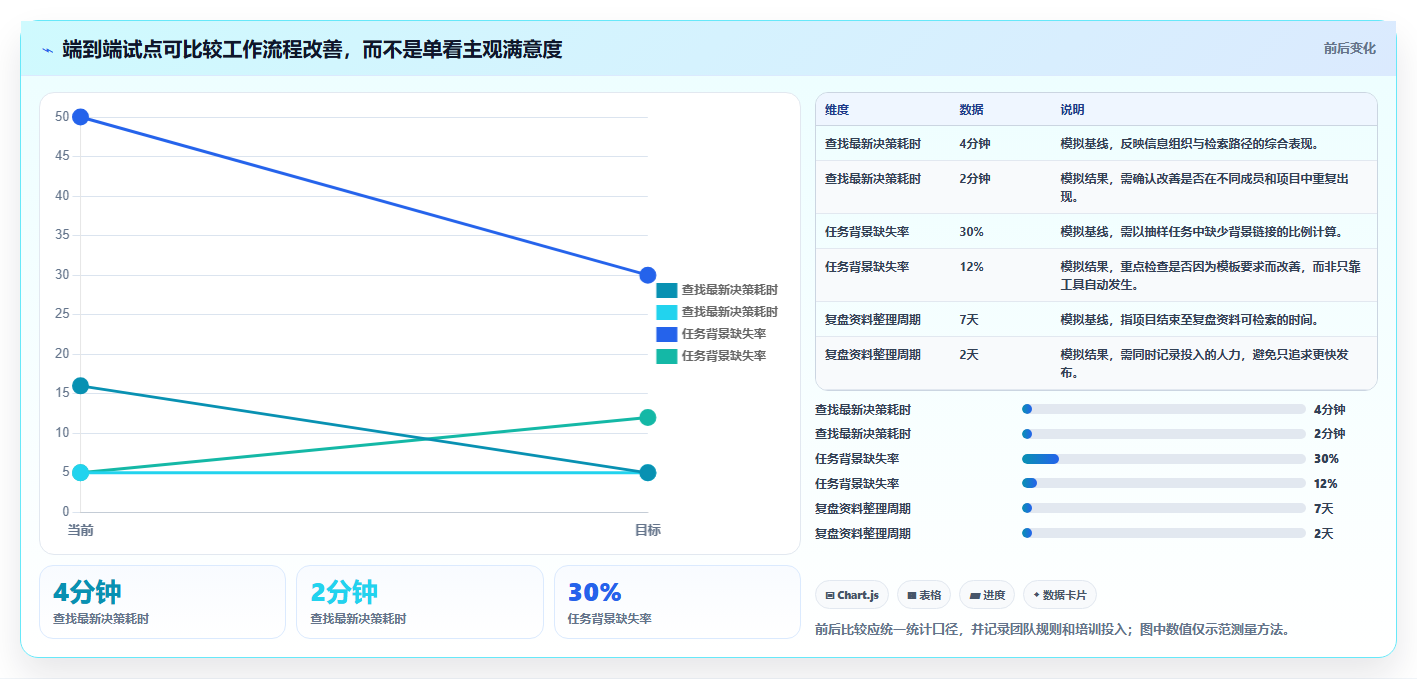Click the description starting 模拟基线，指项目结束
This screenshot has height=679, width=1417.
coord(1190,320)
